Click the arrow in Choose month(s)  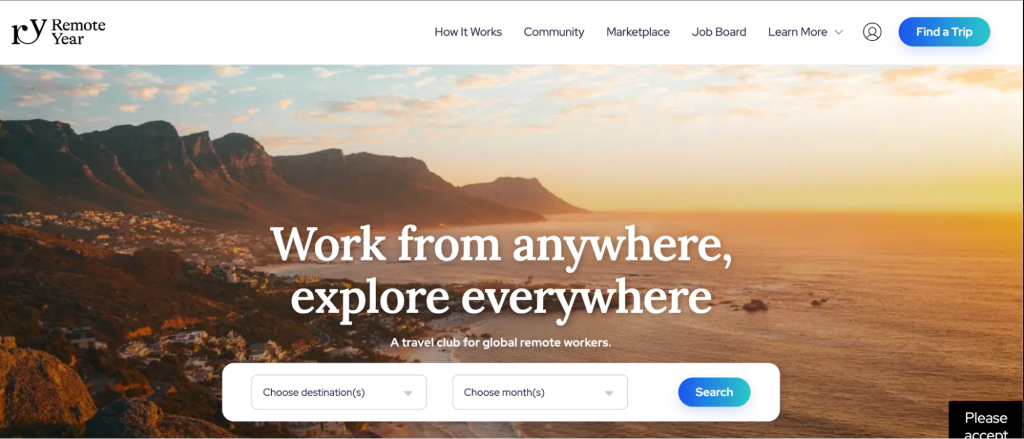(x=609, y=393)
